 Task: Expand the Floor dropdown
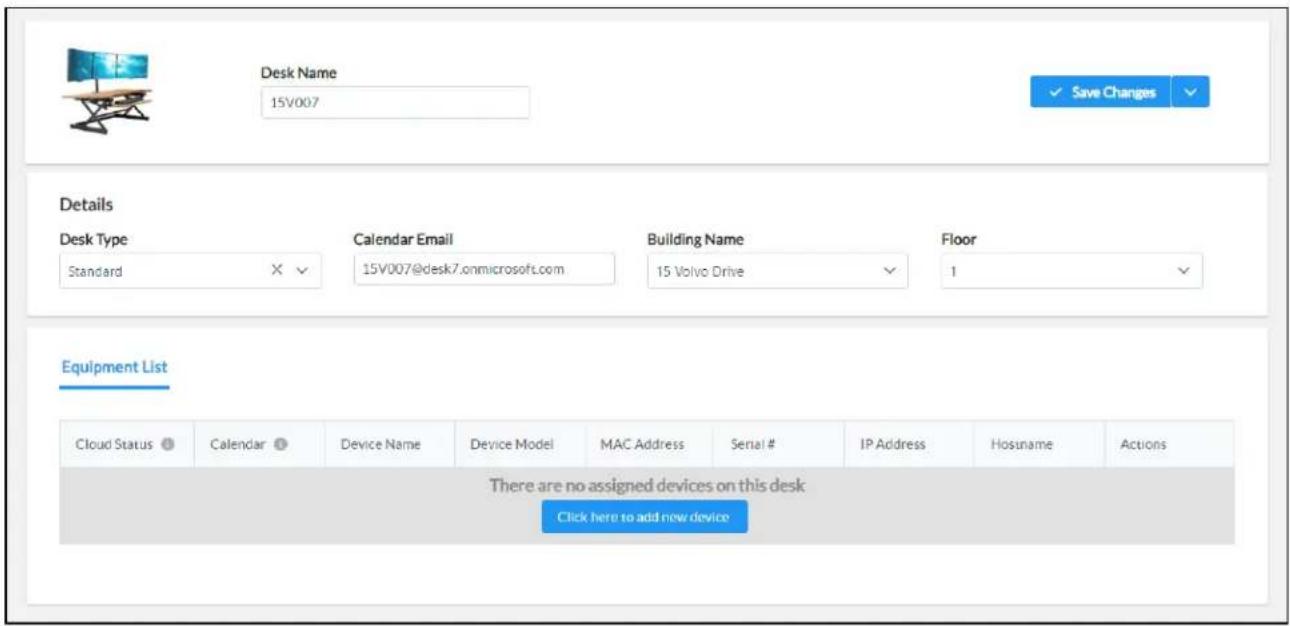1184,271
